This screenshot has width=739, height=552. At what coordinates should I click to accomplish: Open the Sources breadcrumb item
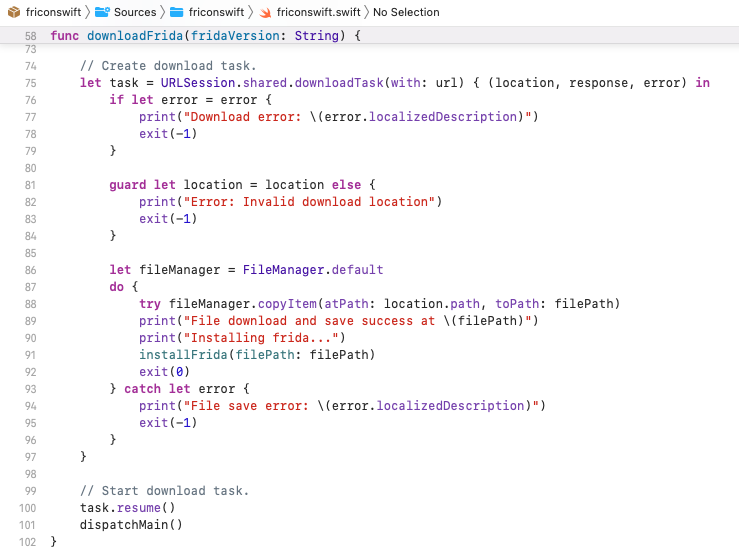click(x=135, y=12)
